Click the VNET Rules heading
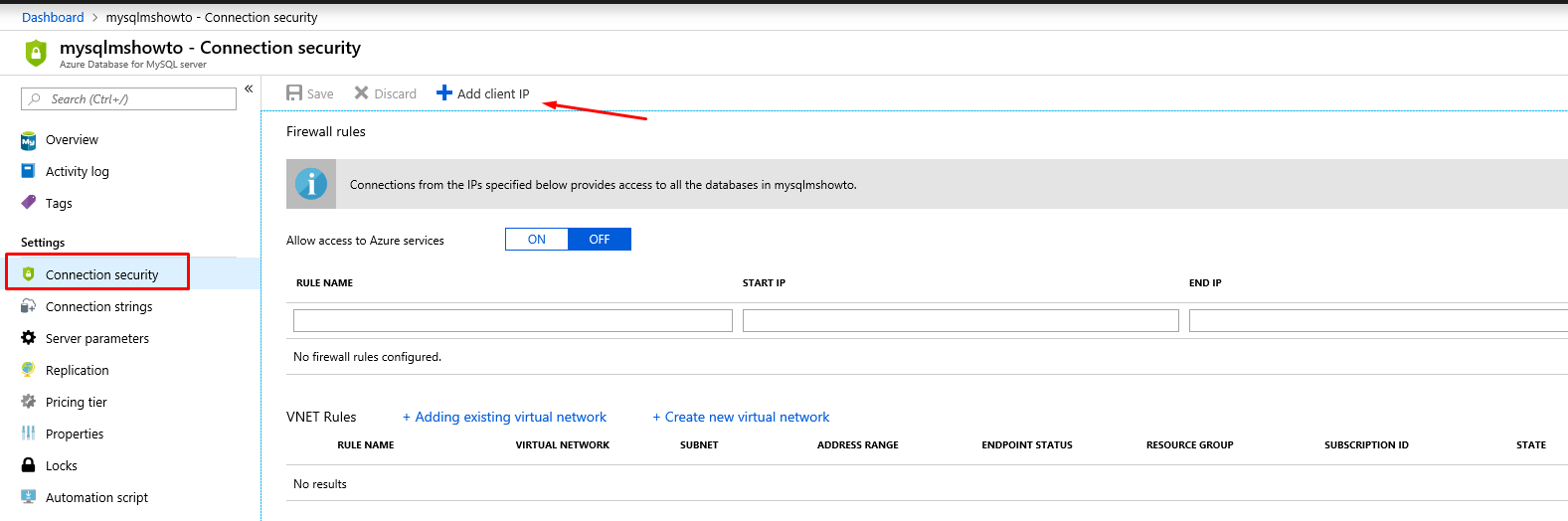1568x521 pixels. [x=321, y=417]
